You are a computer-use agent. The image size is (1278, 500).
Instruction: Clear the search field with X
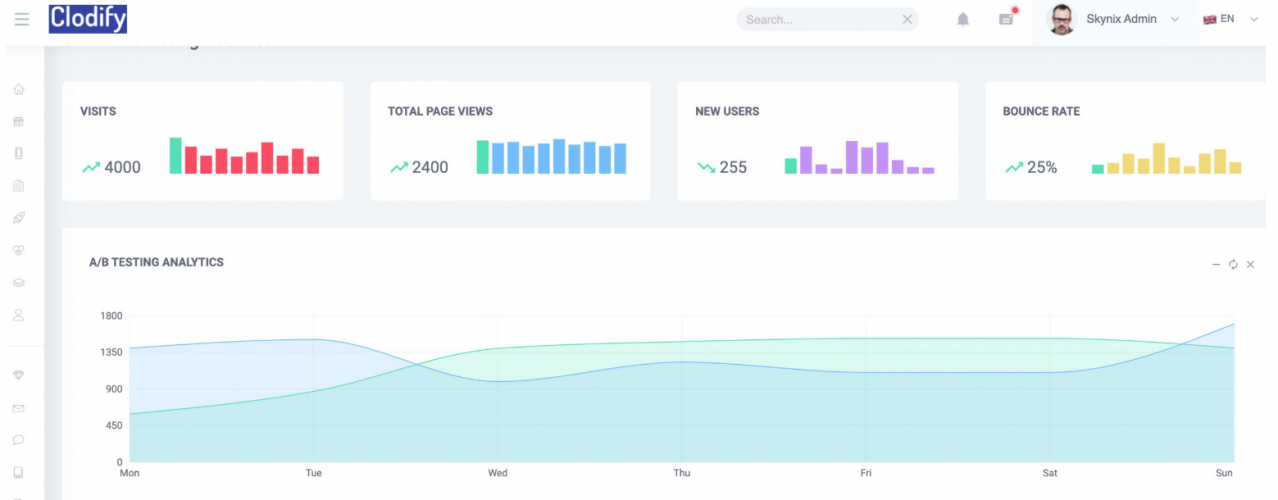[907, 19]
